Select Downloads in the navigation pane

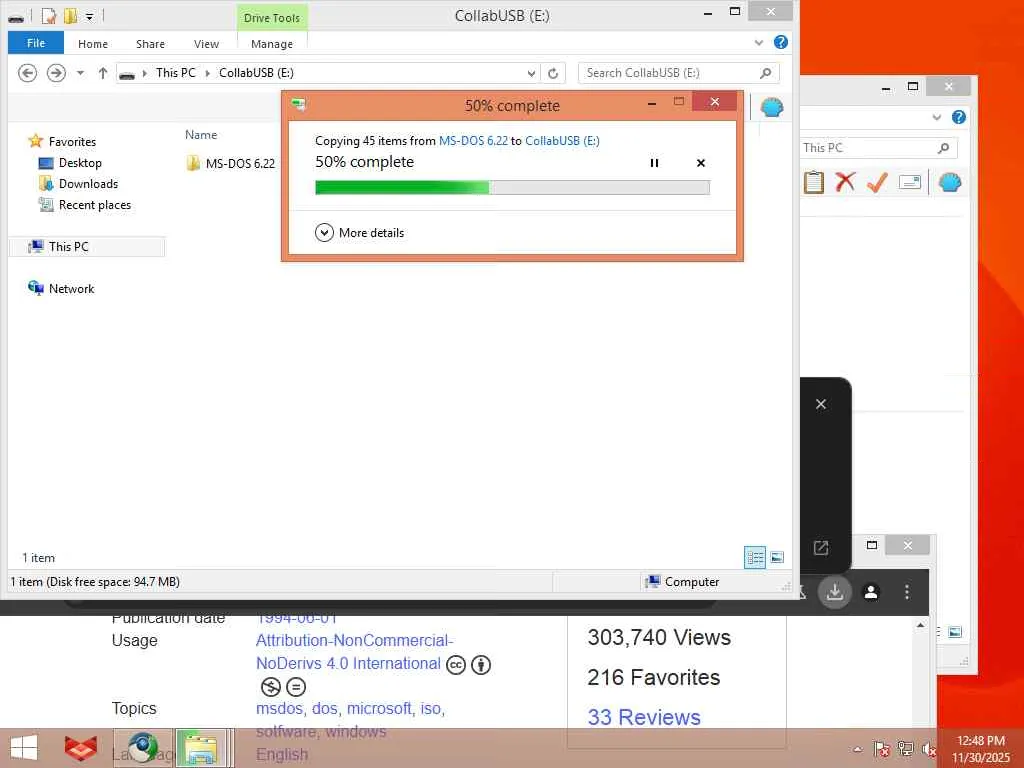[x=88, y=184]
